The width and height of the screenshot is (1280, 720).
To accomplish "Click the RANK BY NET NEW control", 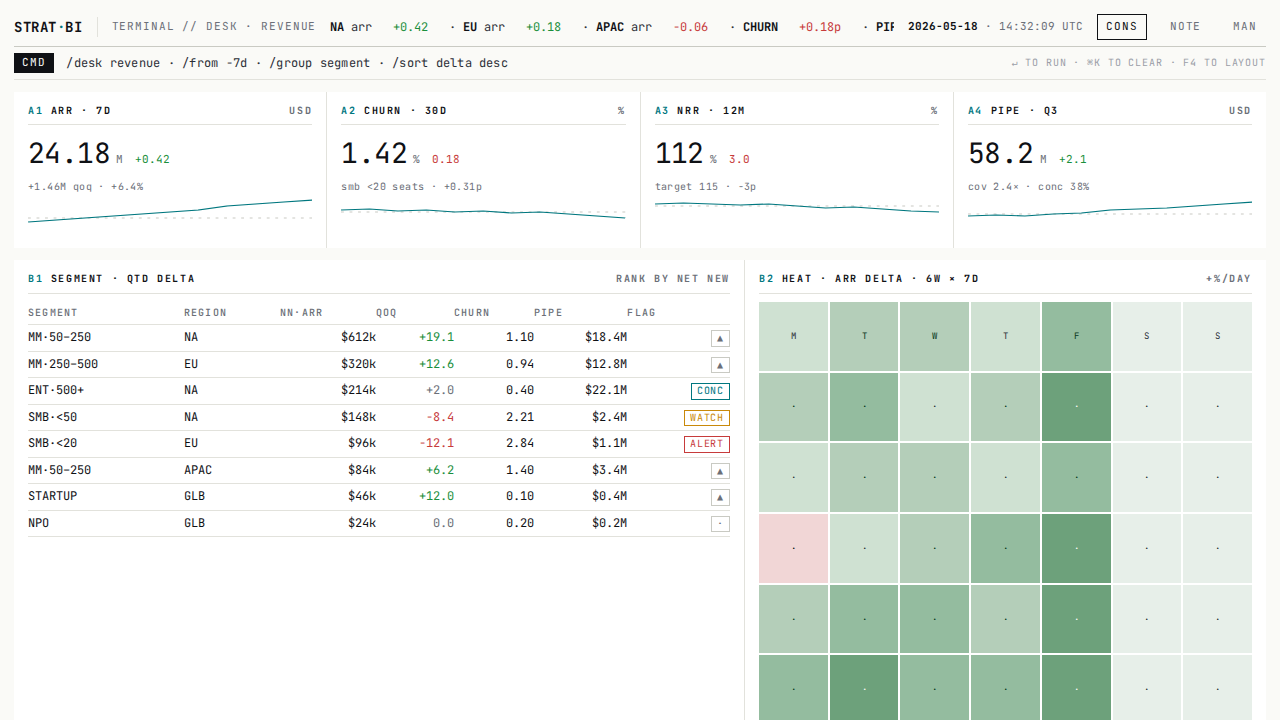I will click(673, 279).
